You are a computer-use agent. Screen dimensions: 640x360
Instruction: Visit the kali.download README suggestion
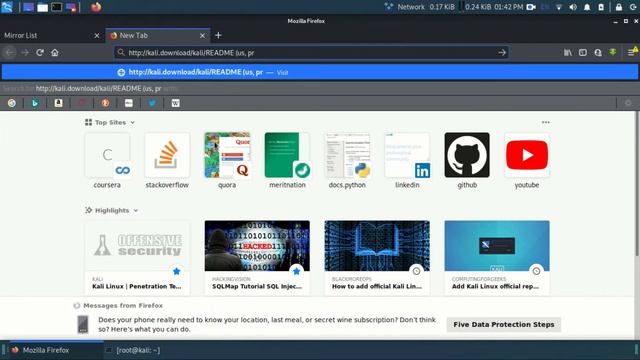[320, 72]
